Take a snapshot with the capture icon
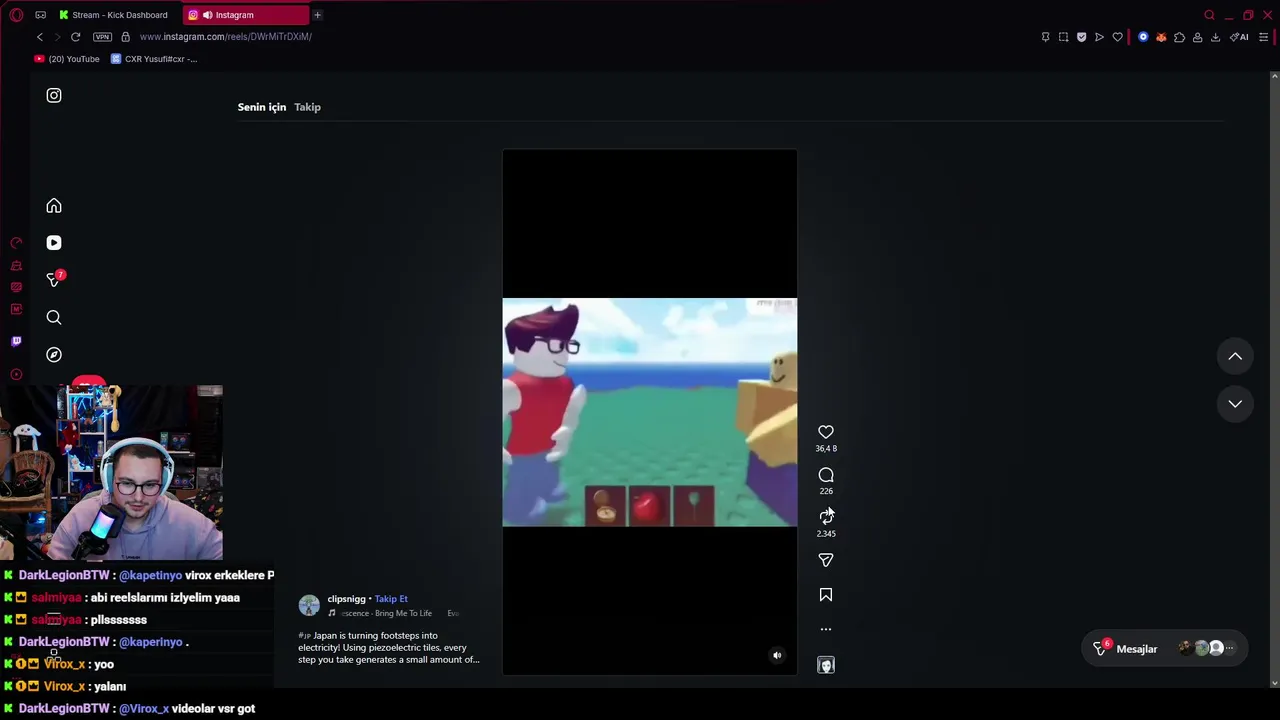 (x=1064, y=37)
